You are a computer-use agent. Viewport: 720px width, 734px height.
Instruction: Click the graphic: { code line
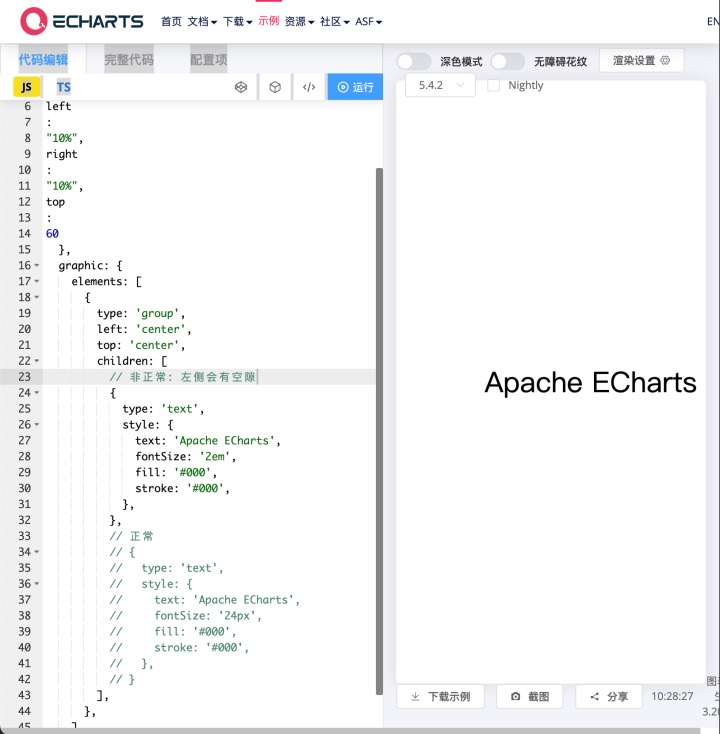(90, 265)
